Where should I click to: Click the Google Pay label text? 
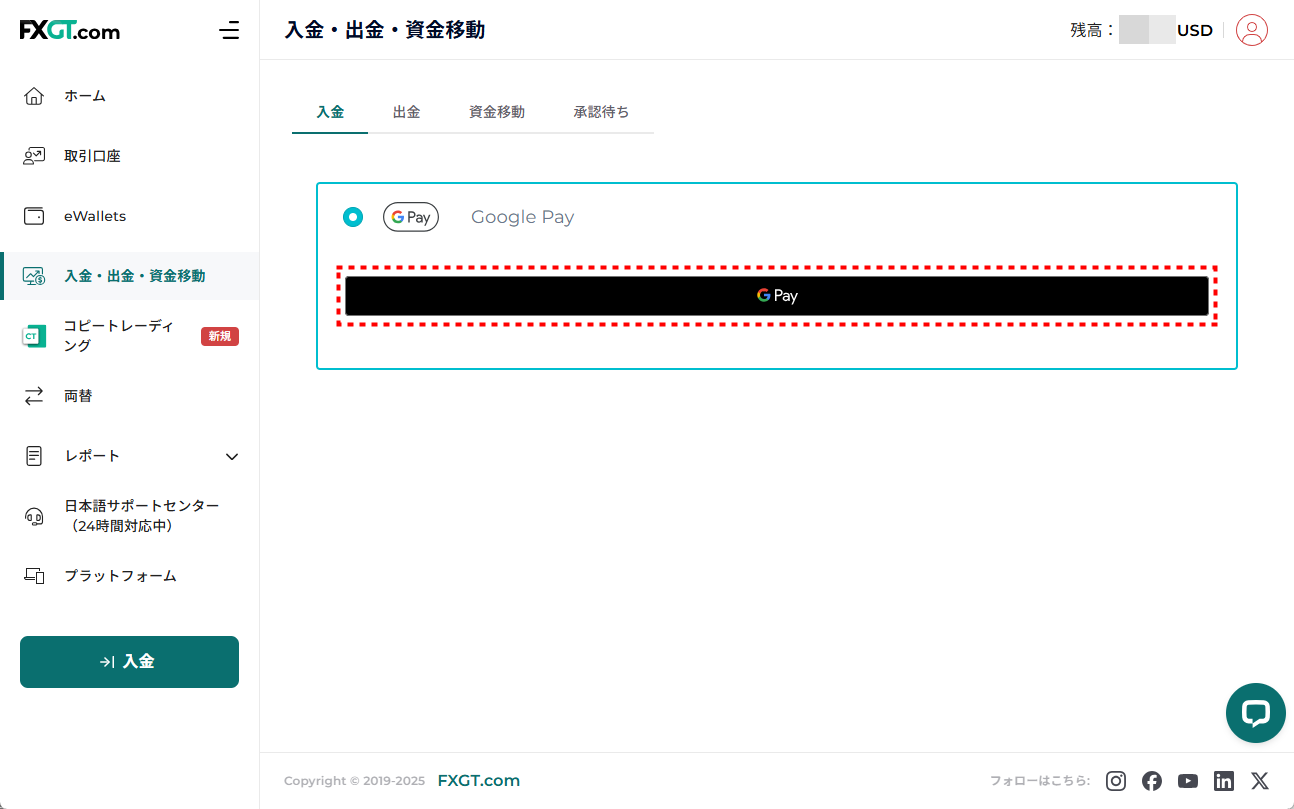pos(522,217)
